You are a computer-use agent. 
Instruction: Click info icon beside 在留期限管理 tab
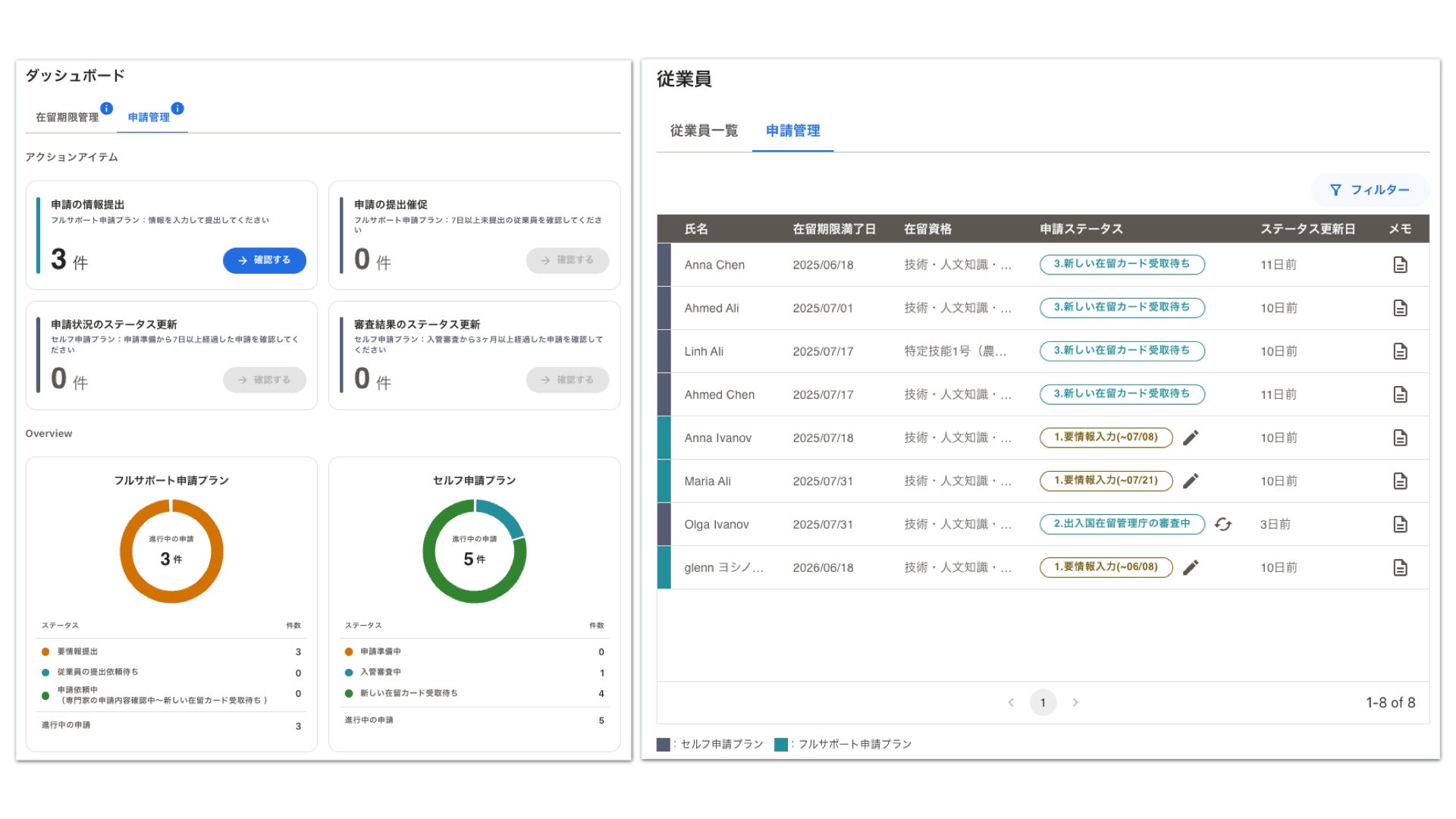pos(107,108)
